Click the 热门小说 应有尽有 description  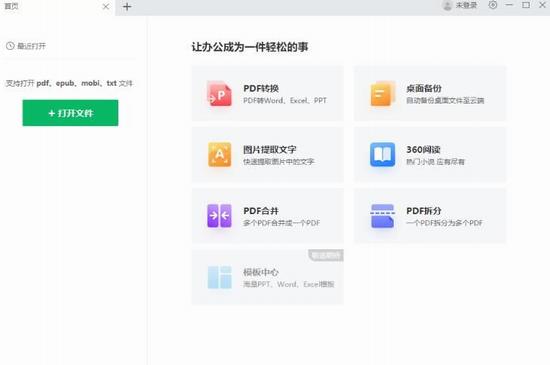[x=435, y=162]
